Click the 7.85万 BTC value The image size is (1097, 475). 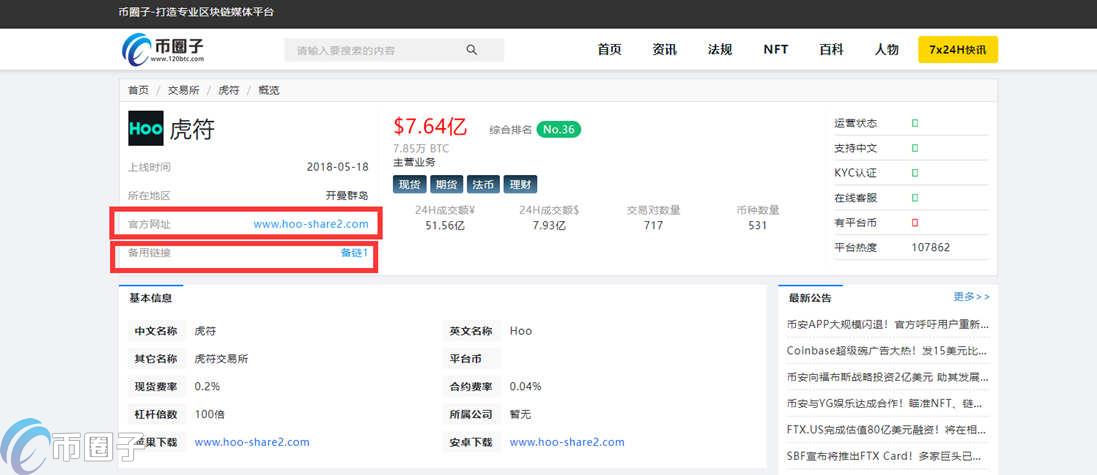point(421,149)
